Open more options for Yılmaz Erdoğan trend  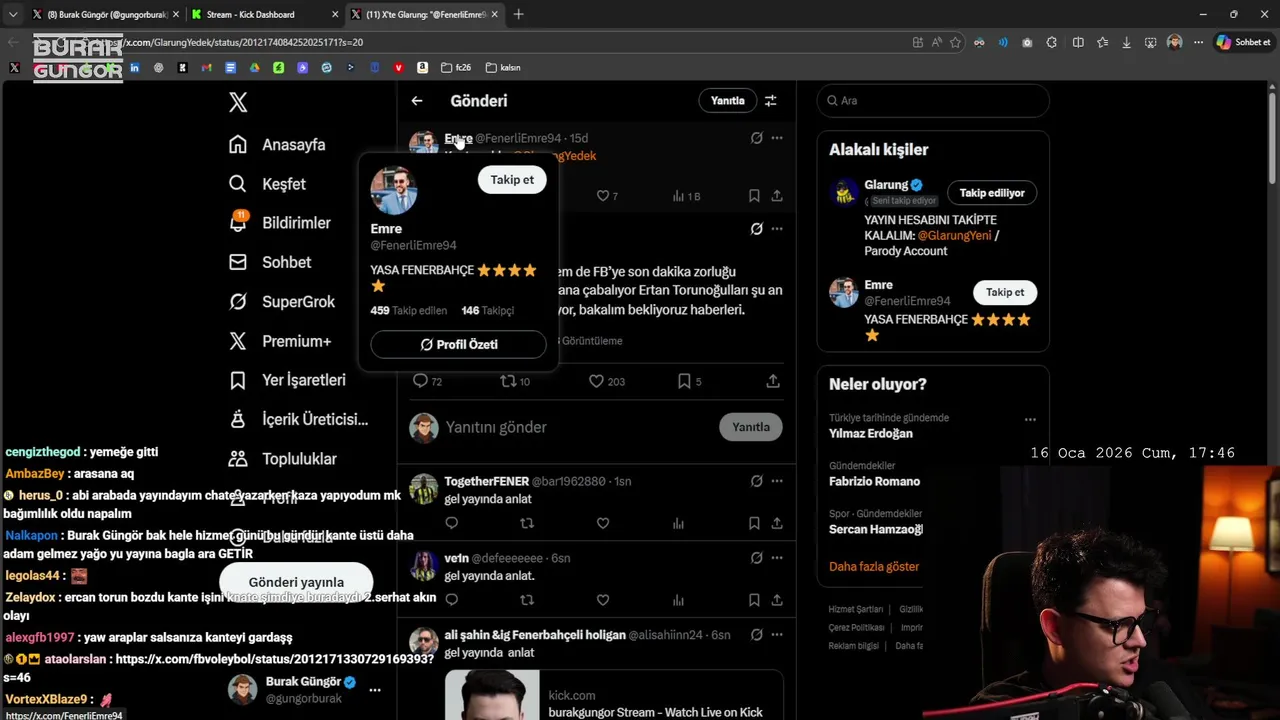(1030, 420)
